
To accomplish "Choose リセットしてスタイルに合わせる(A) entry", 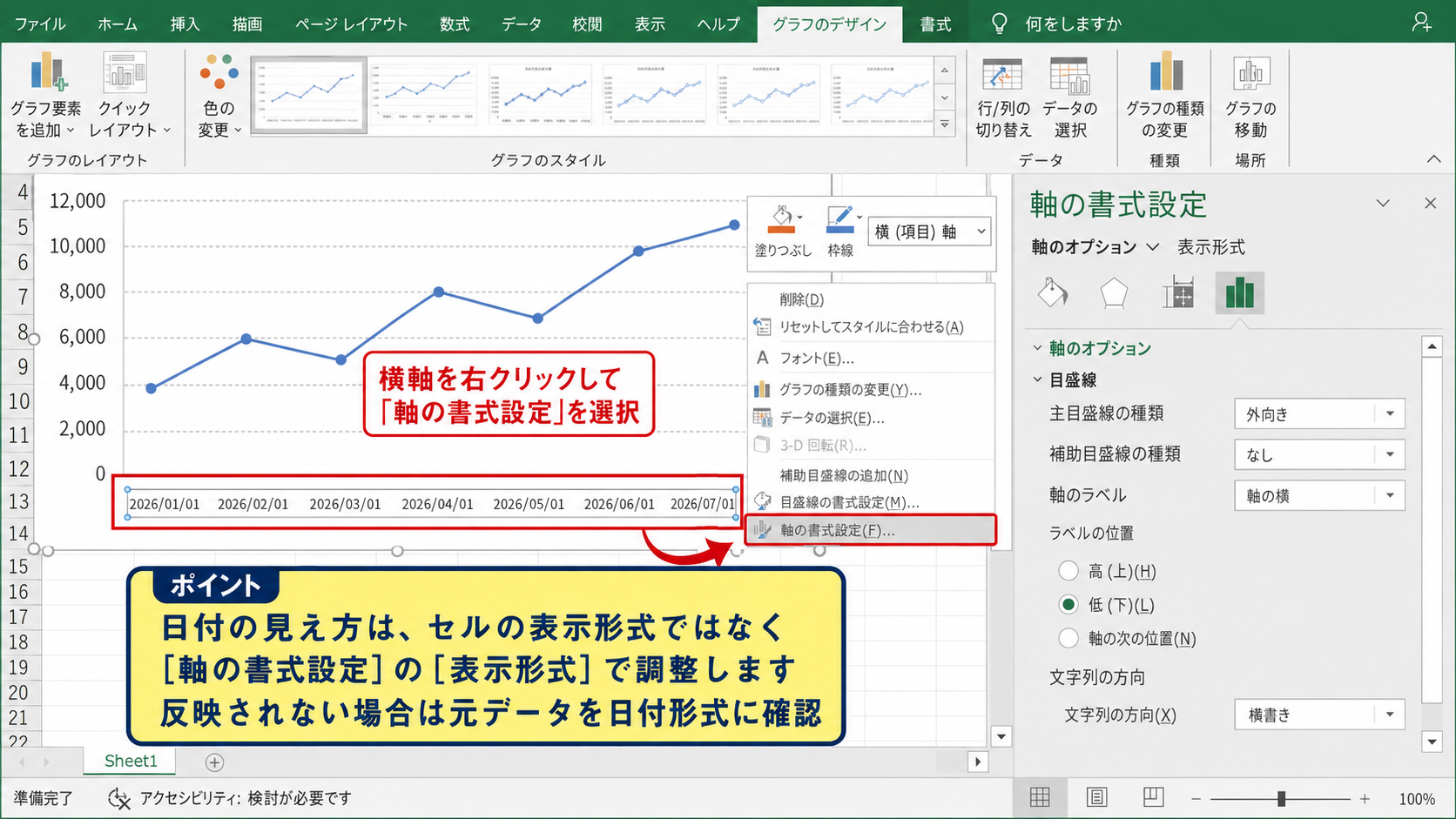I will [871, 326].
